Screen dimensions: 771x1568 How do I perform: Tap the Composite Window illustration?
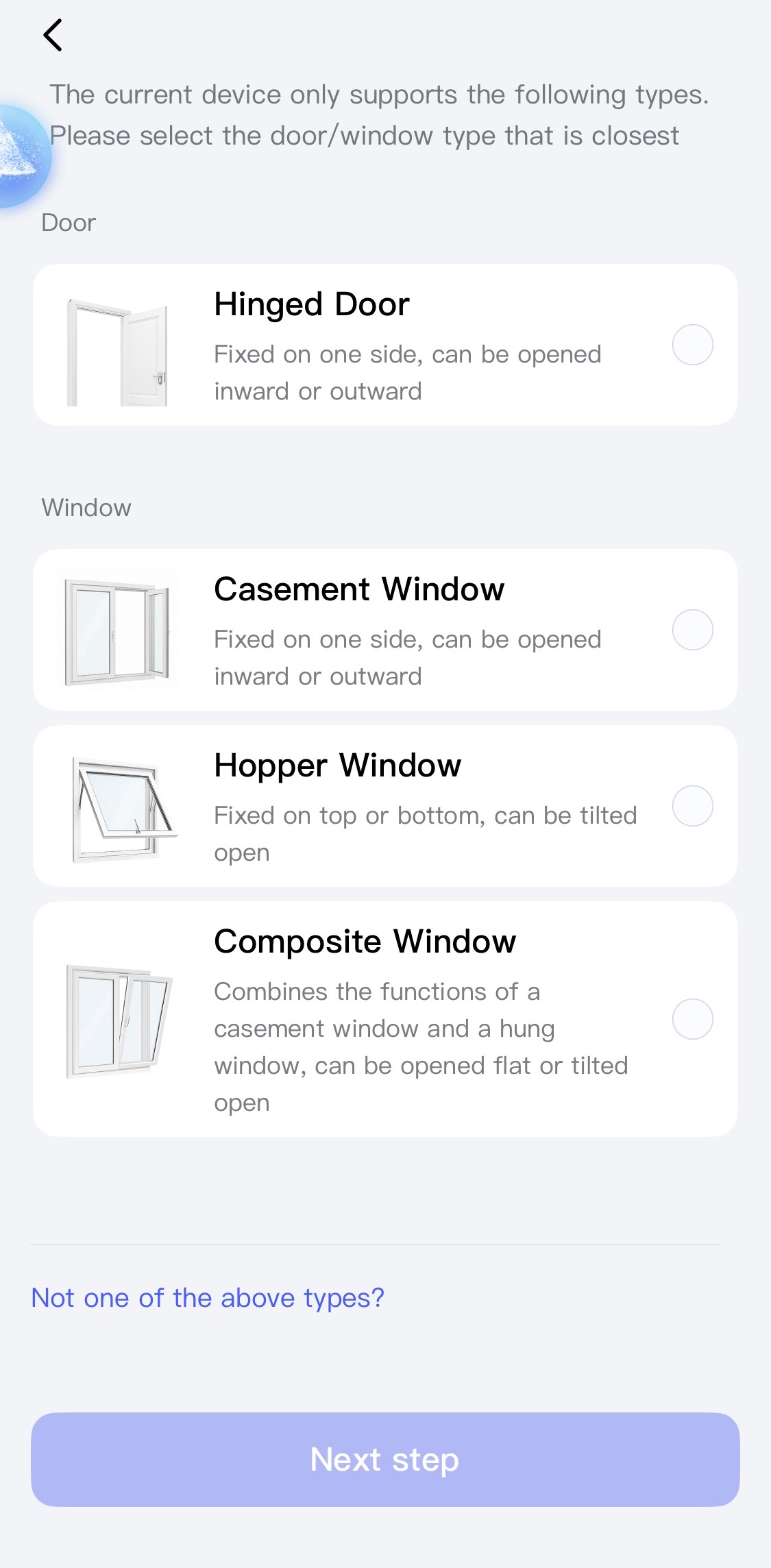pos(119,1020)
